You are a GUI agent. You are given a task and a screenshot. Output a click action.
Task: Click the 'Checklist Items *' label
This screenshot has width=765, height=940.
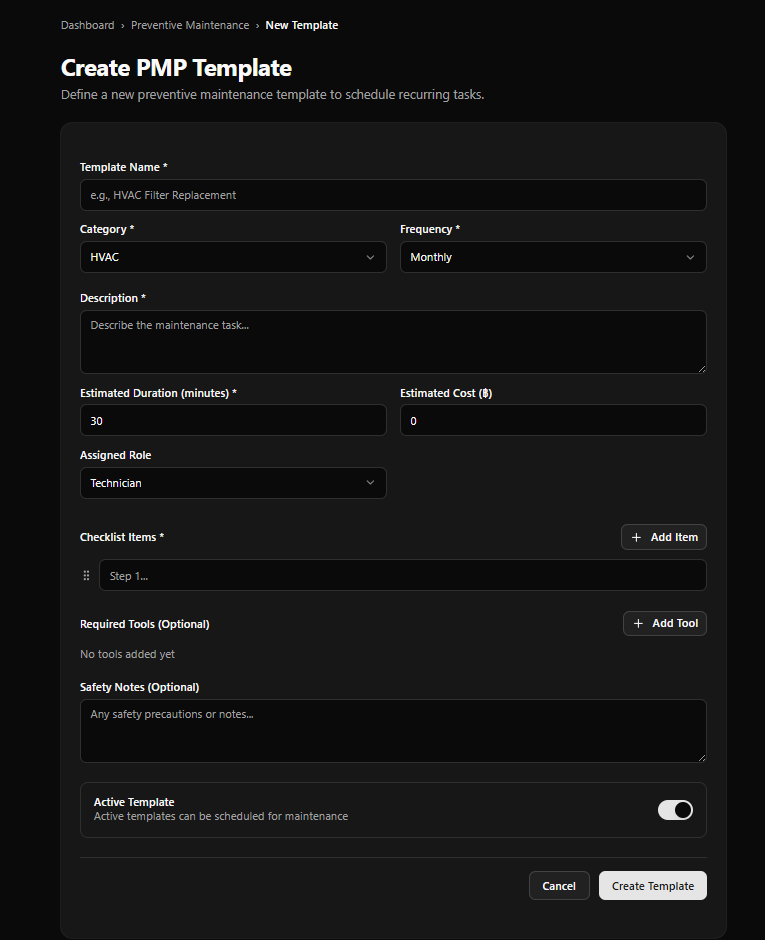pyautogui.click(x=122, y=537)
